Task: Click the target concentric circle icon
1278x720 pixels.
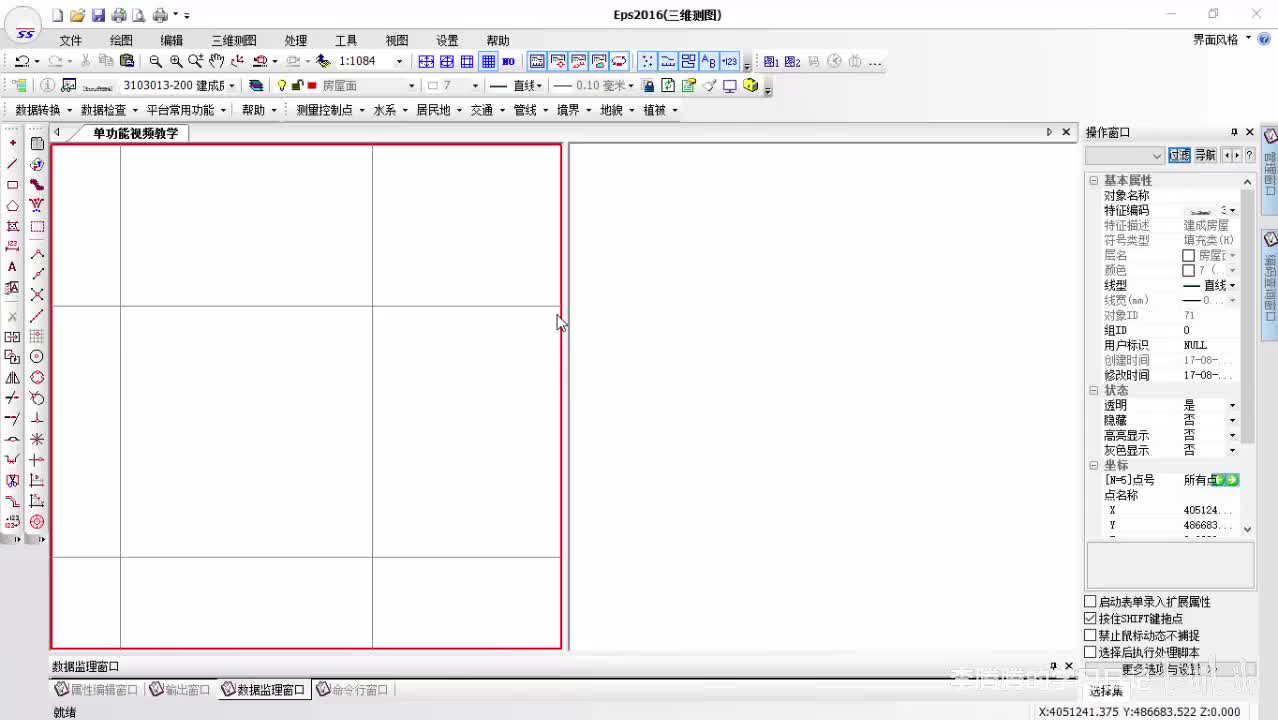Action: coord(37,522)
